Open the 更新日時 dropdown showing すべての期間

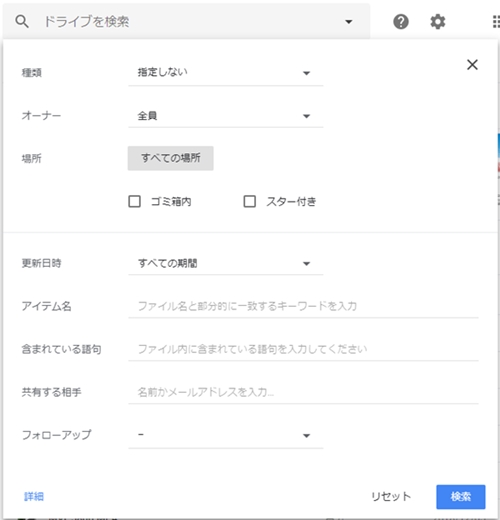(x=226, y=263)
